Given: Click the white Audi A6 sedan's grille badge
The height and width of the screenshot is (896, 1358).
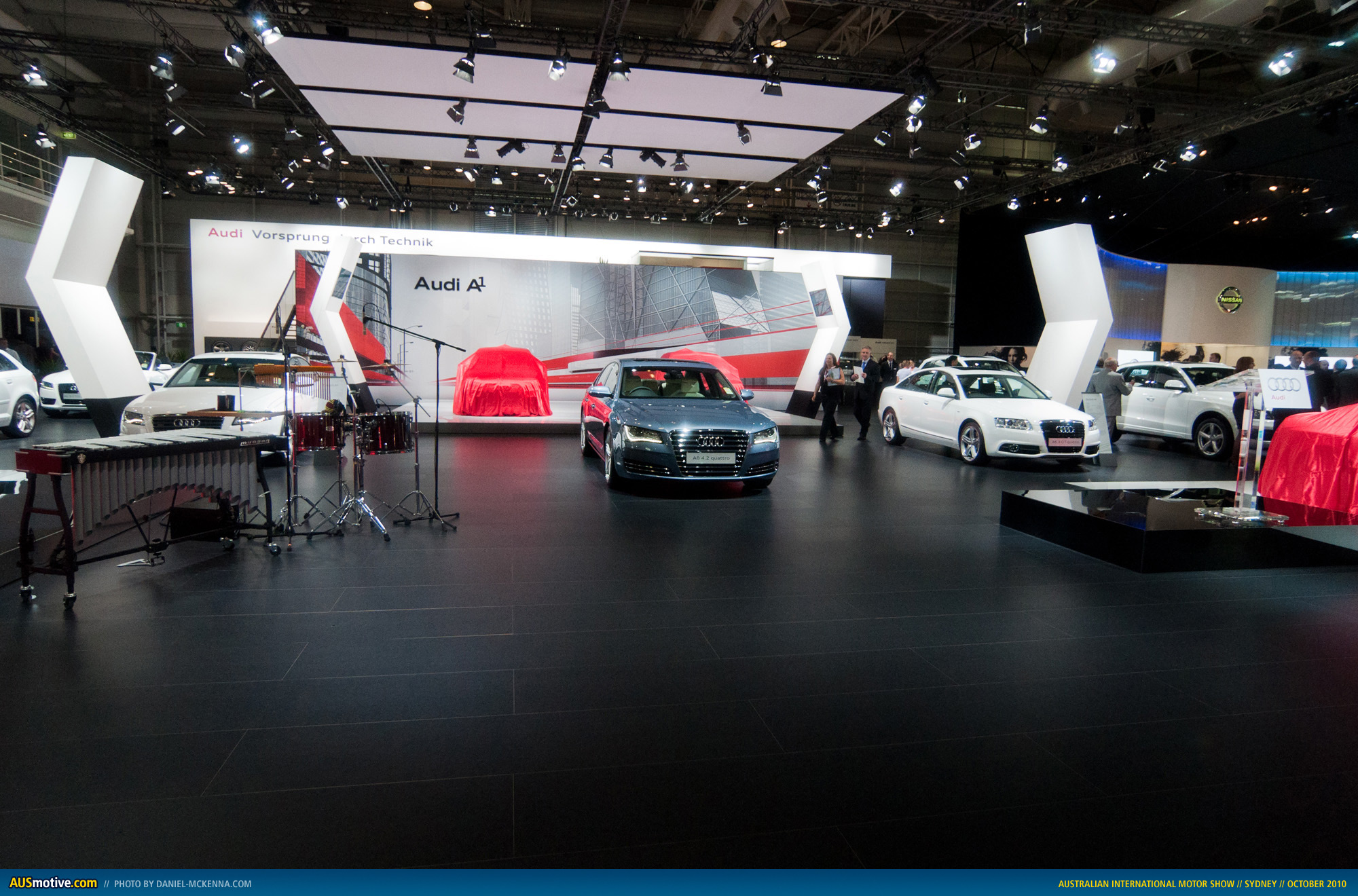Looking at the screenshot, I should pos(1064,429).
